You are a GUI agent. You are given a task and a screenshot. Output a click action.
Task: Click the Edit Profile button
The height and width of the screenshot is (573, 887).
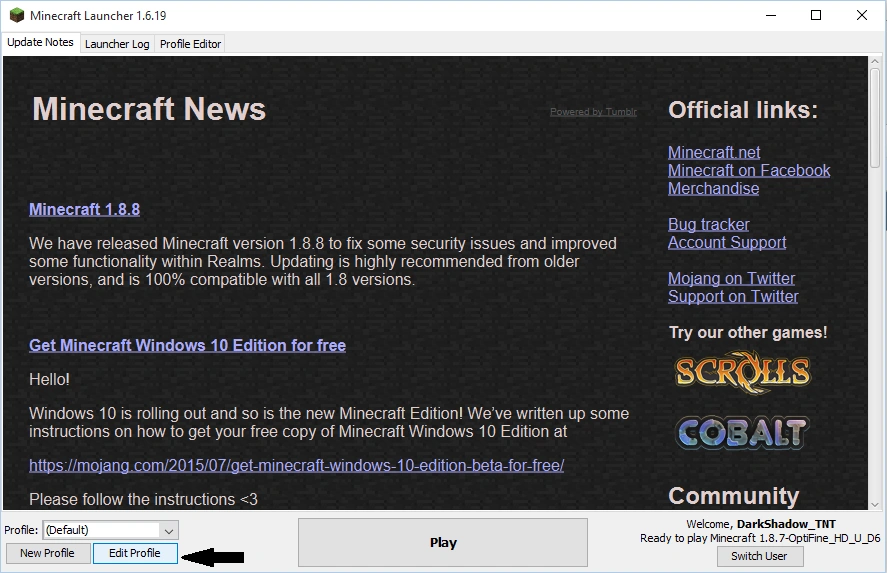click(135, 553)
